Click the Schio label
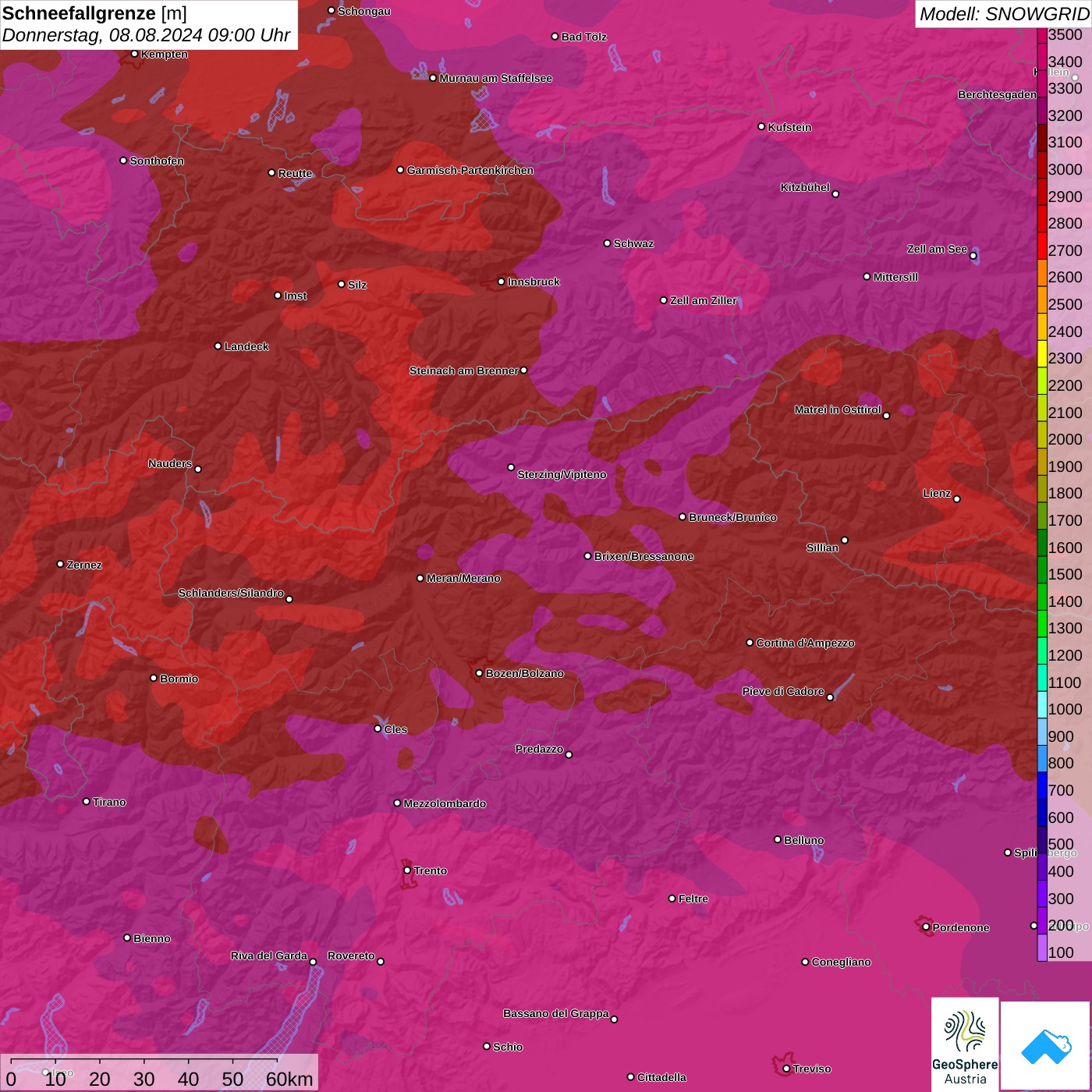This screenshot has height=1092, width=1092. pos(508,1047)
